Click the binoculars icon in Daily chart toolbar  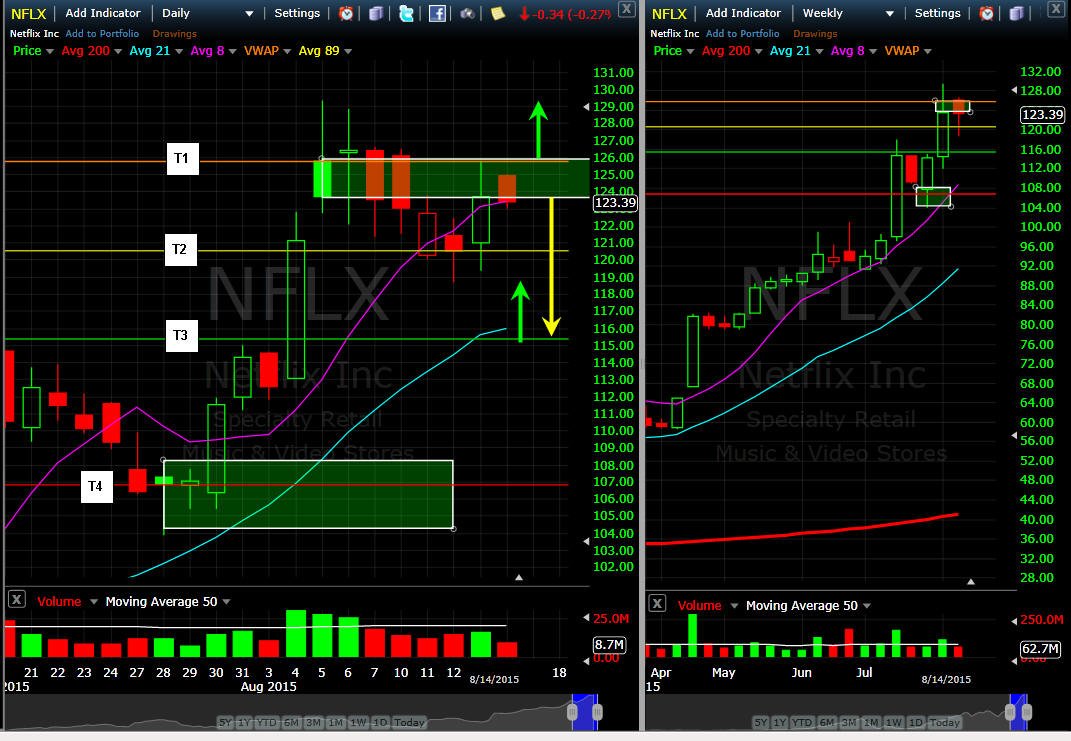[467, 13]
